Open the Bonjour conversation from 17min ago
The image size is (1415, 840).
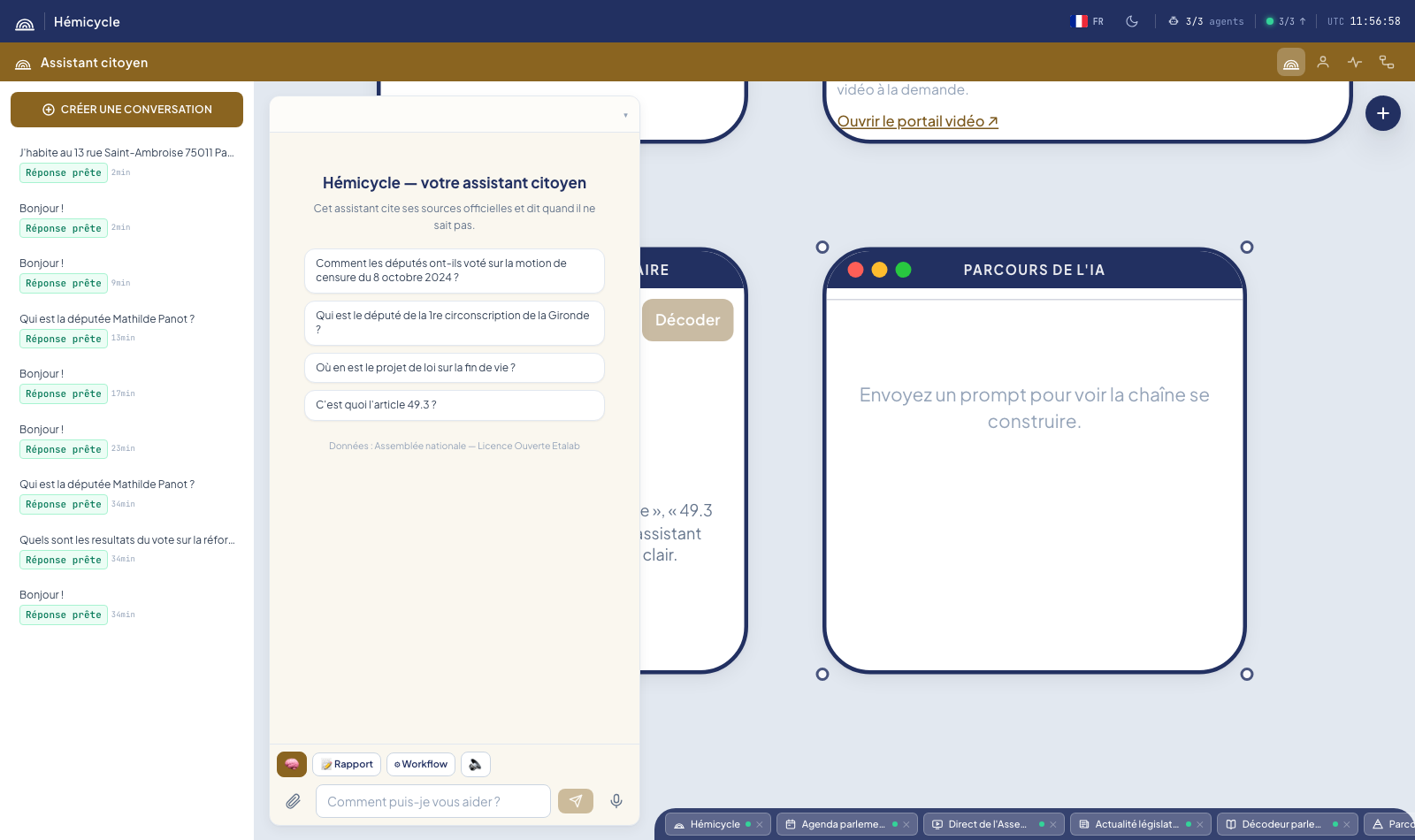point(126,384)
